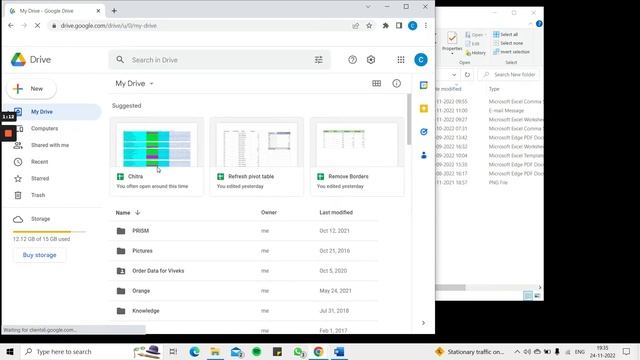Sort by the Name column header
640x360 pixels.
tap(123, 213)
